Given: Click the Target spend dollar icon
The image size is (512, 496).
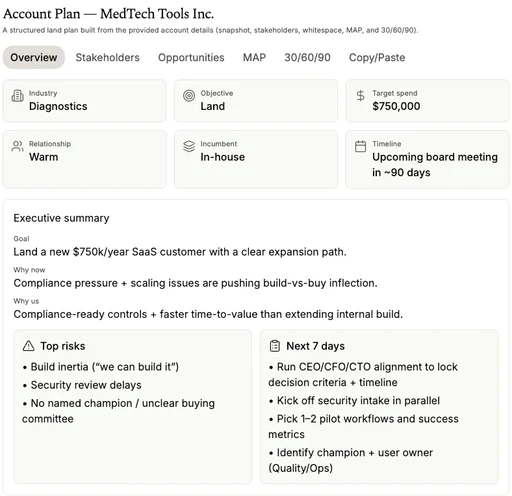Looking at the screenshot, I should click(x=360, y=96).
